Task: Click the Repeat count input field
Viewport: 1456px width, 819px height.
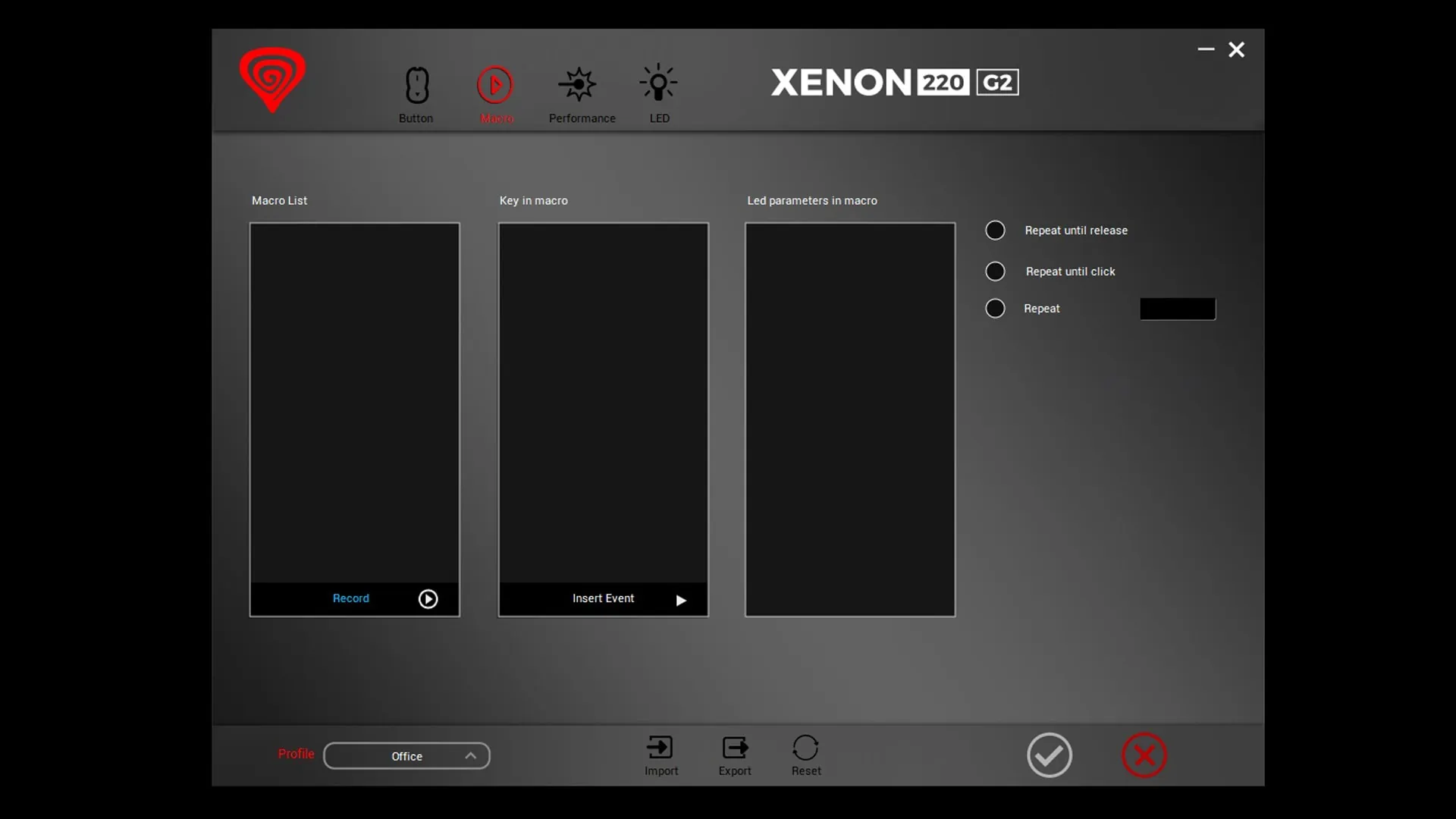Action: 1177,309
